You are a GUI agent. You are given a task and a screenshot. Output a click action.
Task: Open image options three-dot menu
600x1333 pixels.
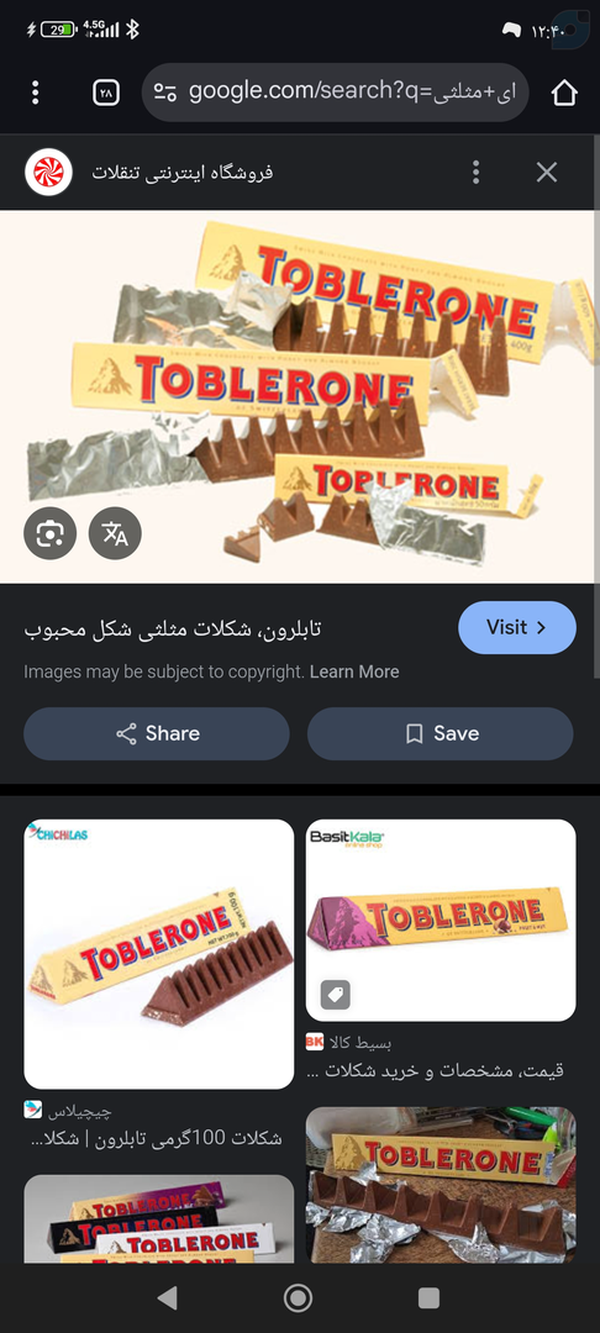[476, 172]
